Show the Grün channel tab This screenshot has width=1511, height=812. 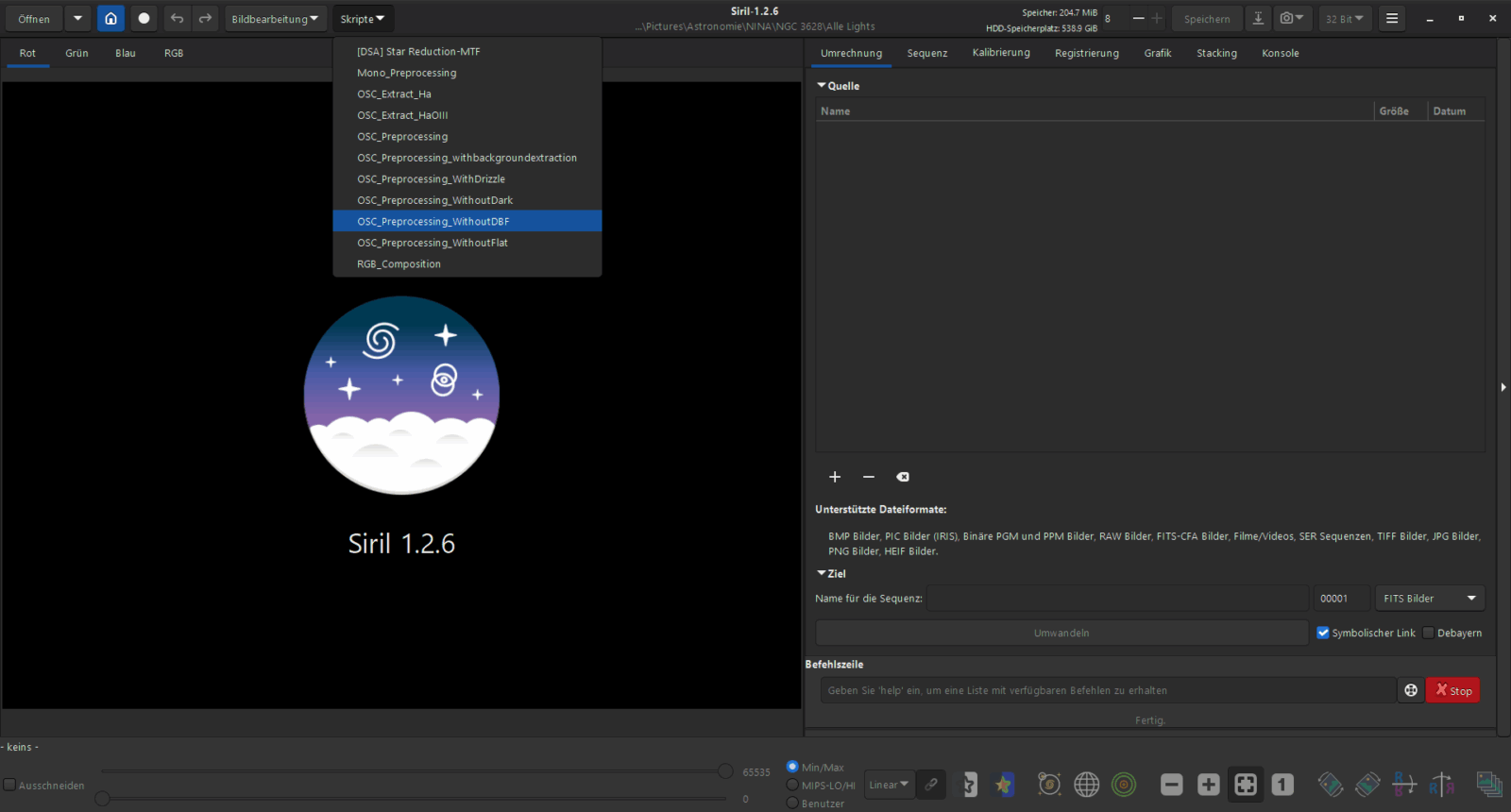pyautogui.click(x=76, y=53)
